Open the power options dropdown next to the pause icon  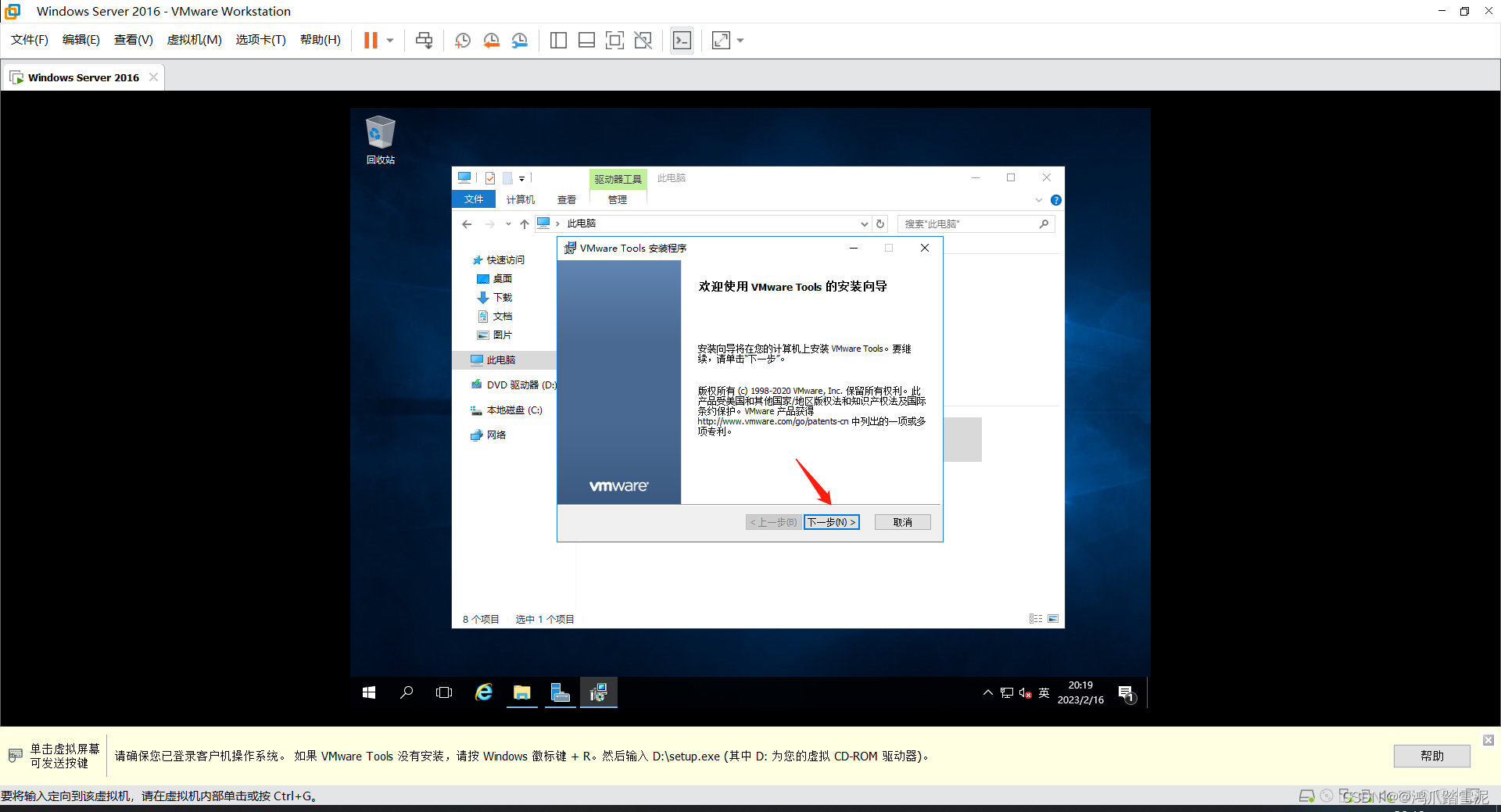click(390, 41)
